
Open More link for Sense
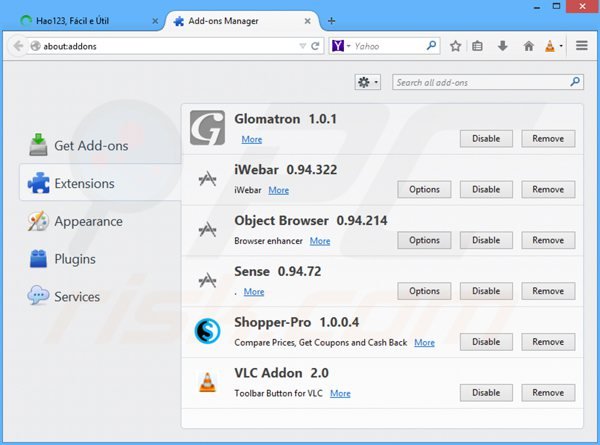pyautogui.click(x=254, y=292)
